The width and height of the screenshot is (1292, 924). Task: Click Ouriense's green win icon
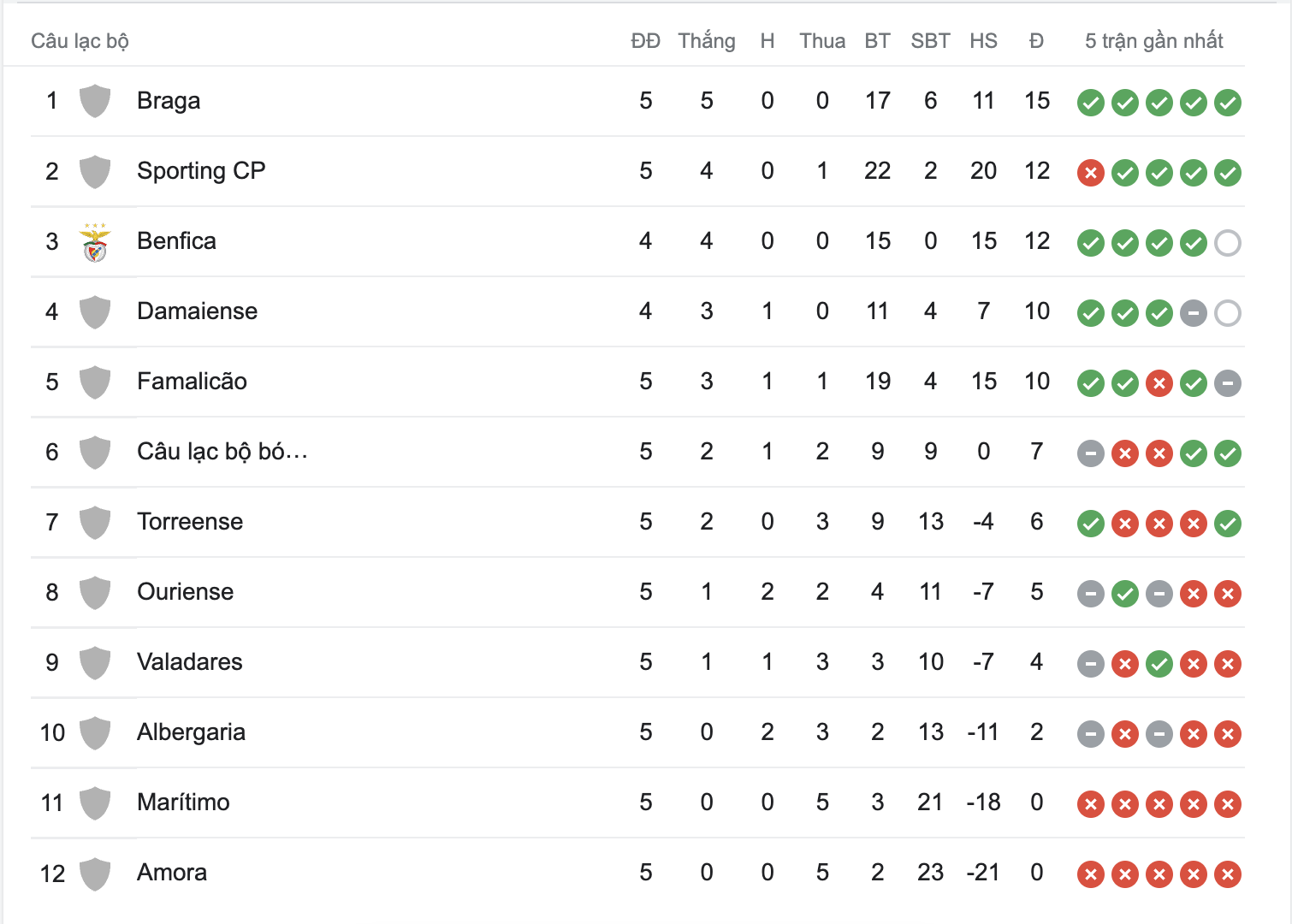(x=1124, y=594)
